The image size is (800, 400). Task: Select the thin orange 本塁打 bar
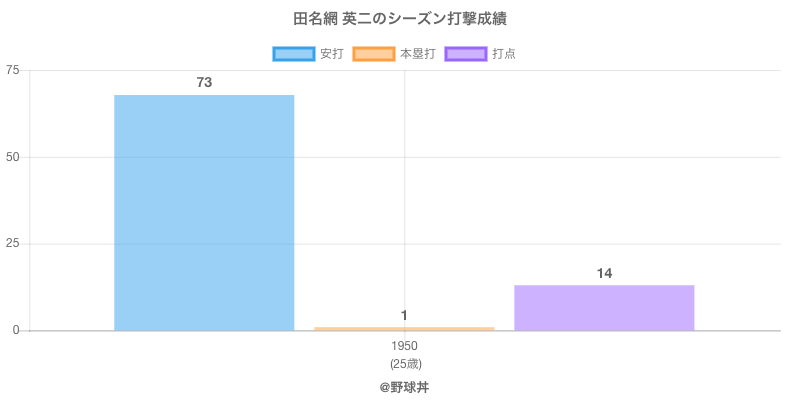404,328
